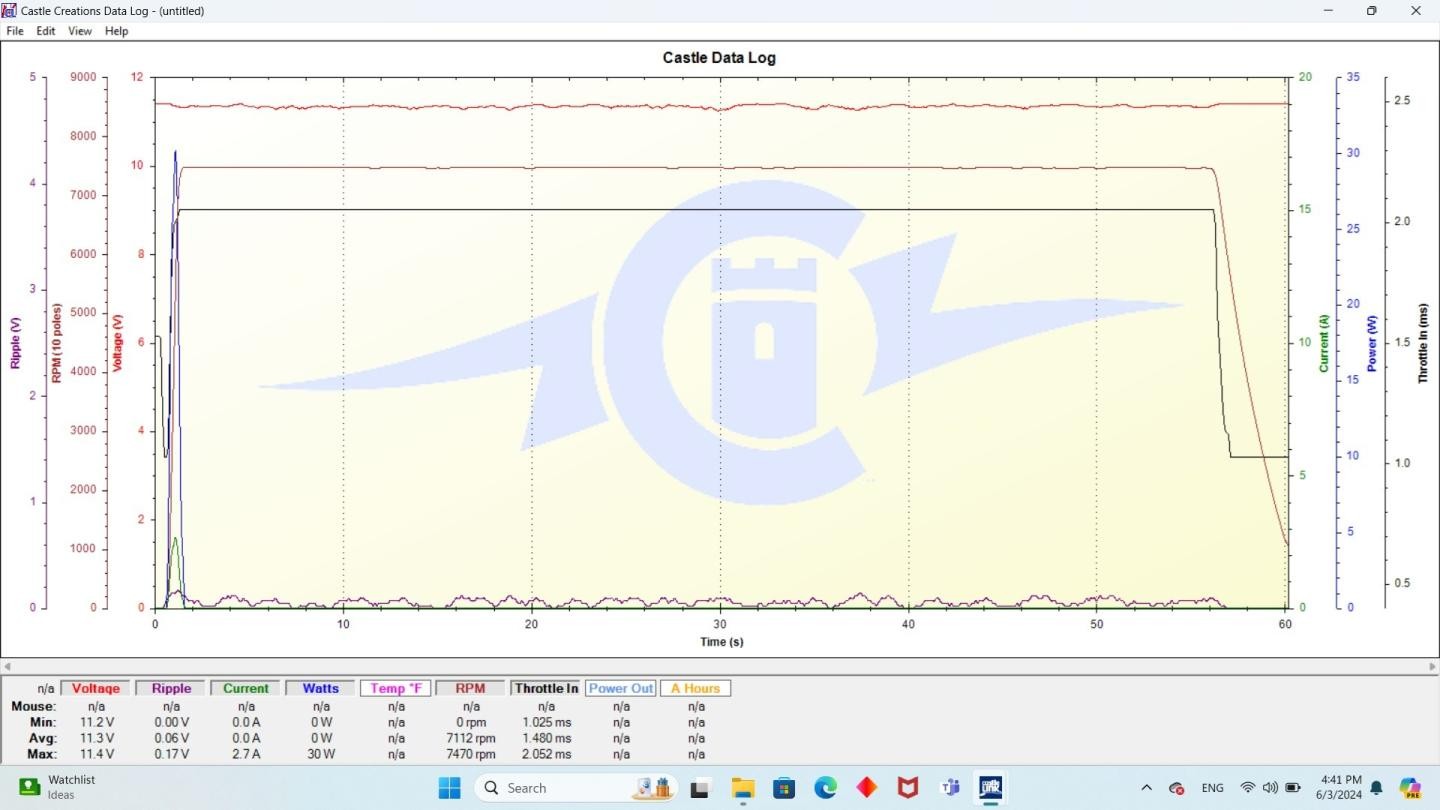Open the View menu

coord(80,31)
